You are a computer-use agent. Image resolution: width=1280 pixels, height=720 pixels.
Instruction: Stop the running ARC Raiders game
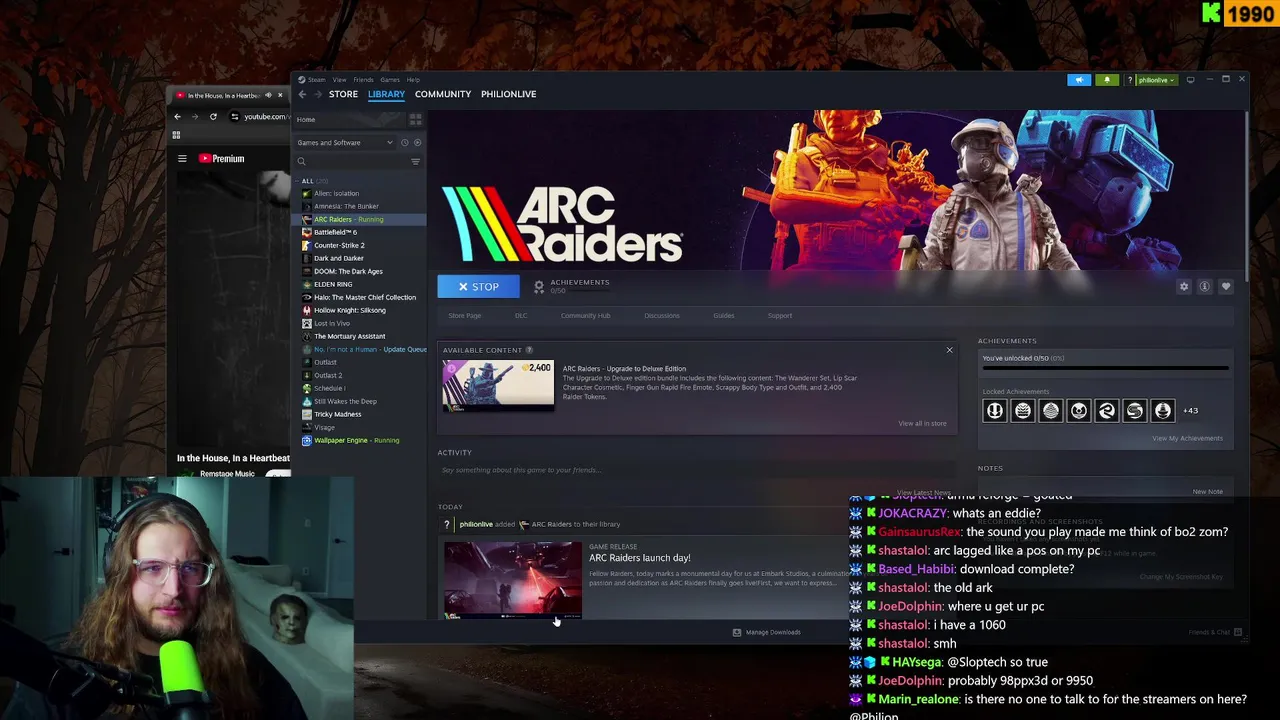[478, 287]
